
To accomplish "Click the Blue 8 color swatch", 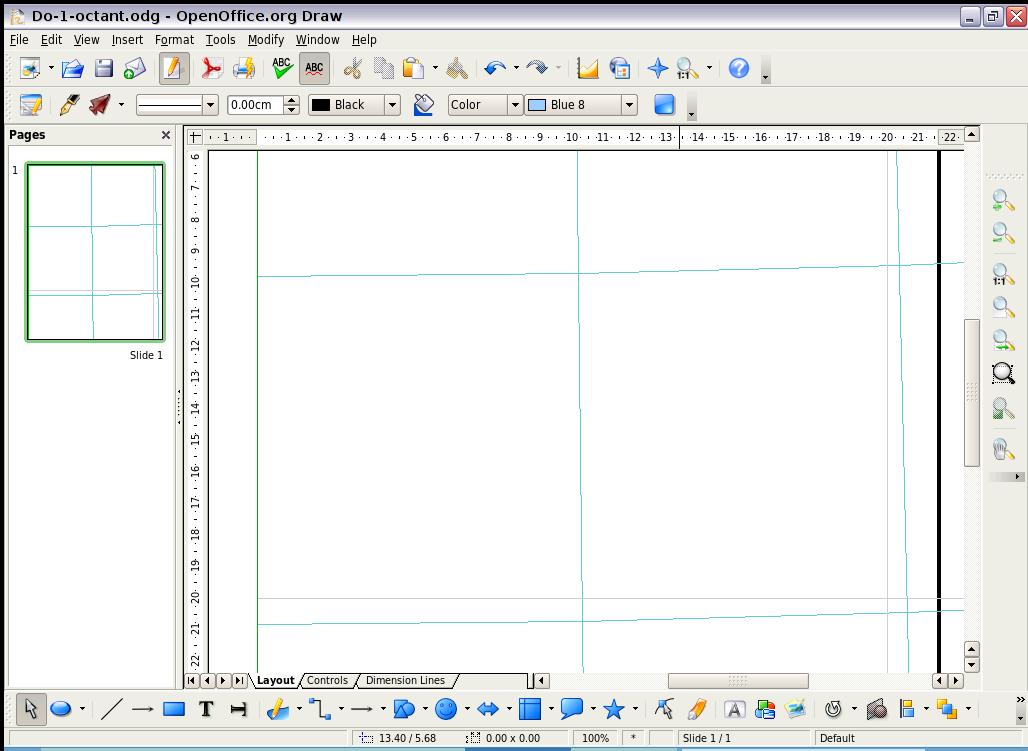I will tap(537, 105).
